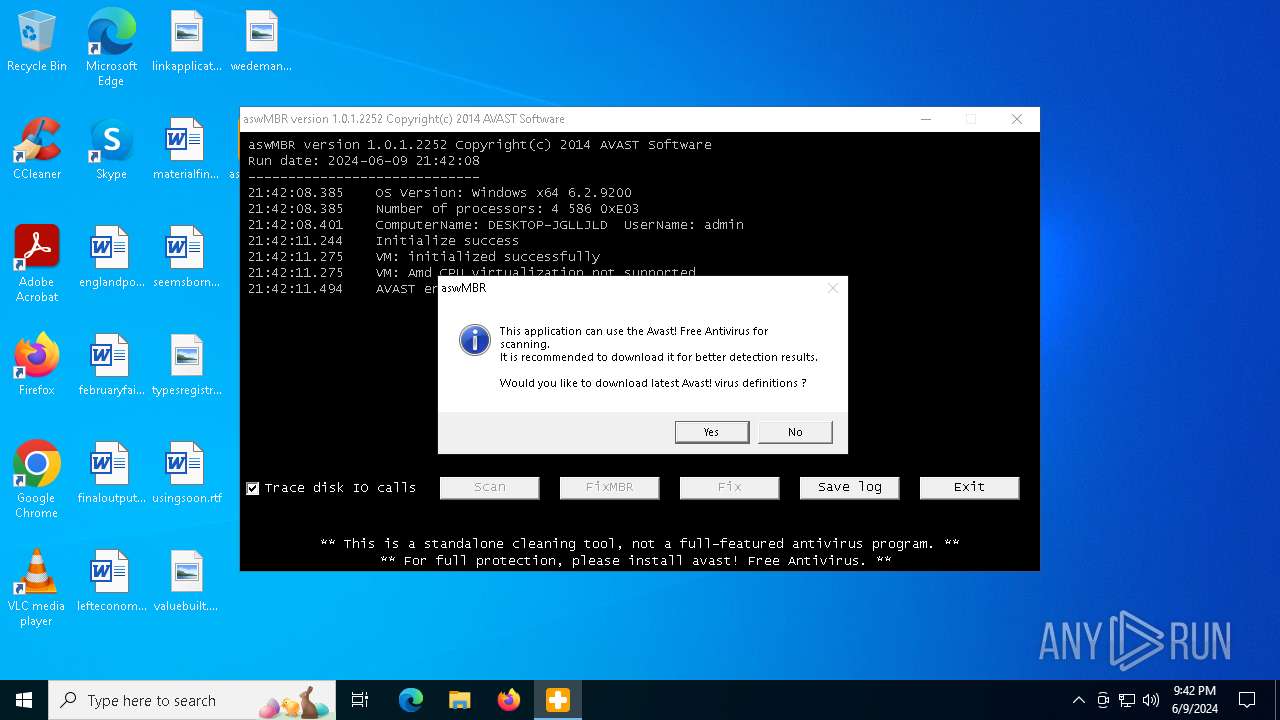The width and height of the screenshot is (1280, 720).
Task: Select the lefteconom... Word document
Action: (111, 582)
